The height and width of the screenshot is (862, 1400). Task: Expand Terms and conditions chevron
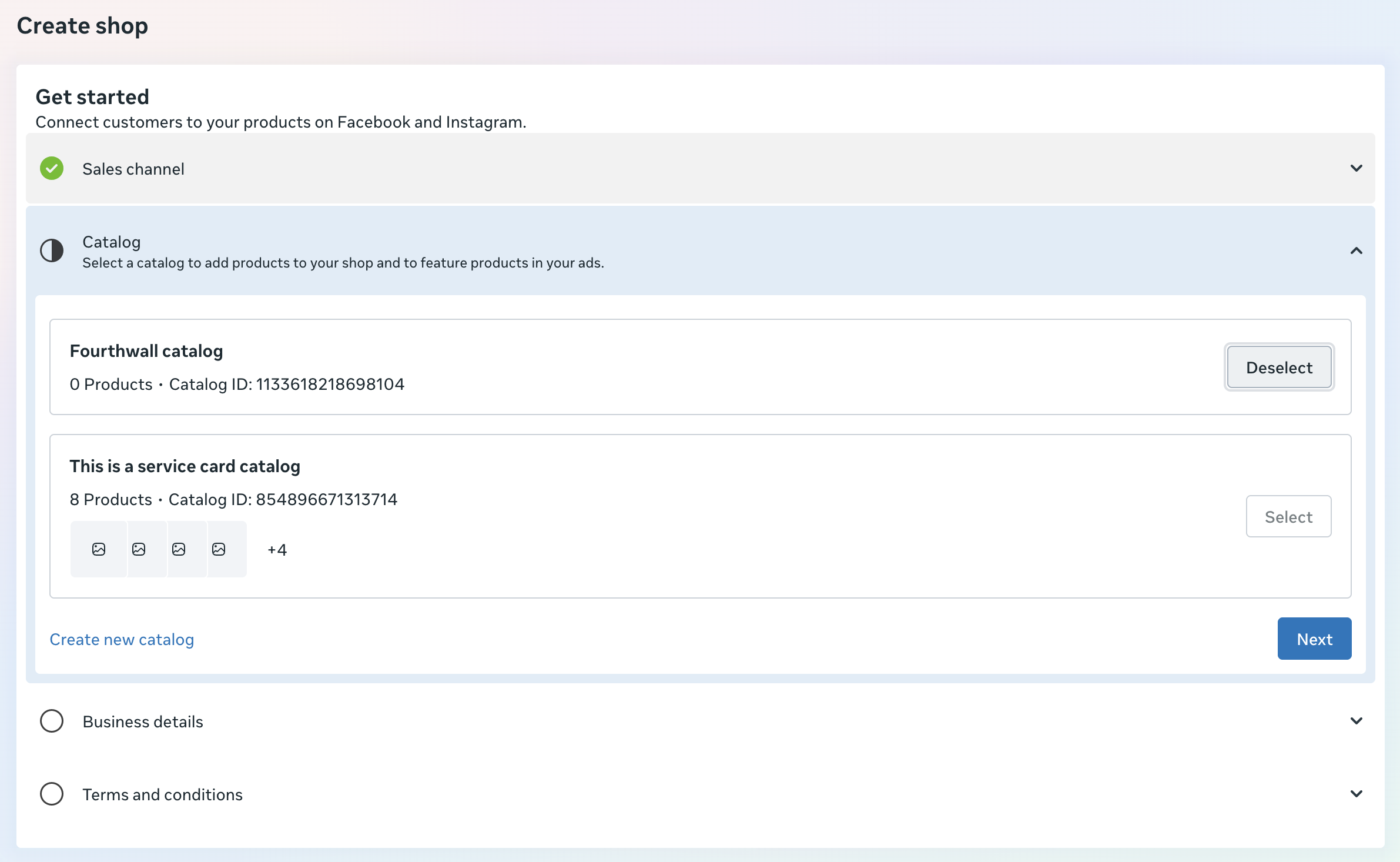[x=1356, y=794]
